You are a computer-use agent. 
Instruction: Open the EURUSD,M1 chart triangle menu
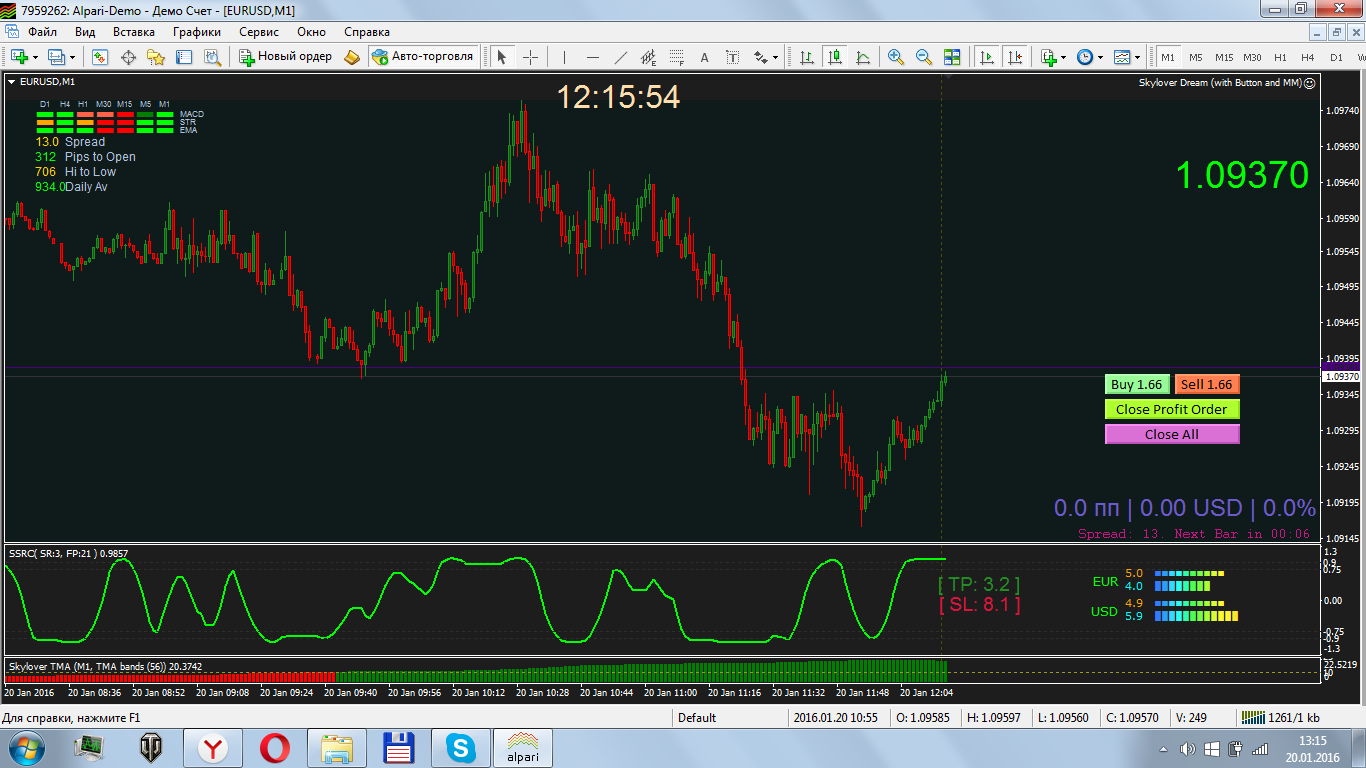(12, 81)
